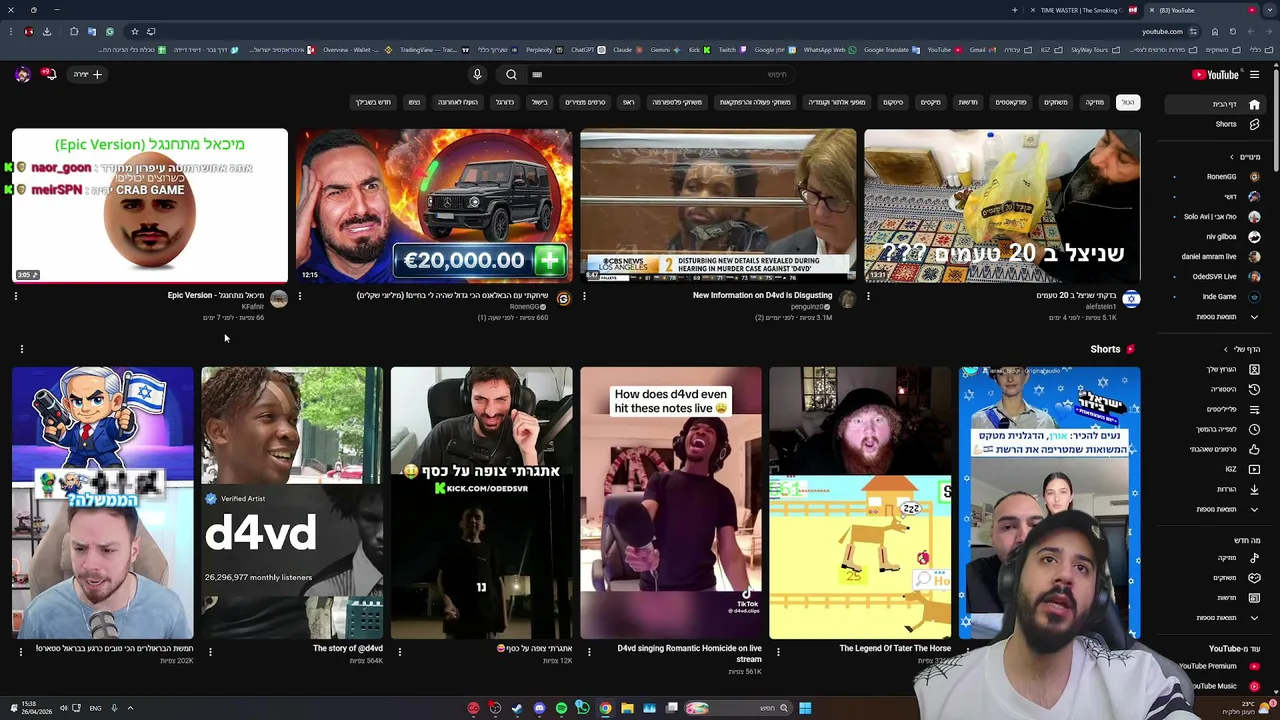Open options menu for Epic Version video
The height and width of the screenshot is (720, 1280).
tap(15, 296)
